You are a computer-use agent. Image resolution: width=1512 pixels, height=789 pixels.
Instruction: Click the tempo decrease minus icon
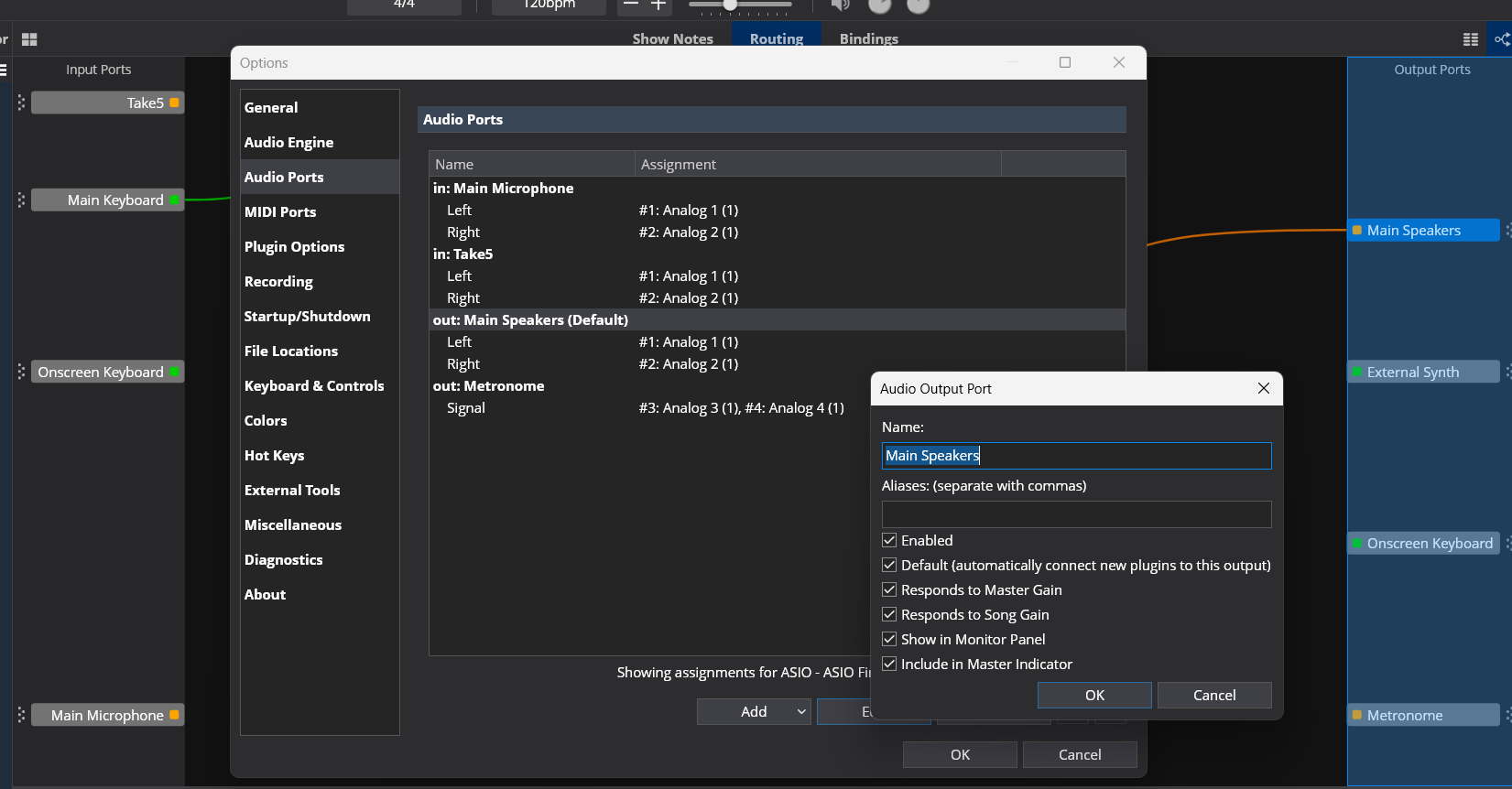[x=630, y=5]
